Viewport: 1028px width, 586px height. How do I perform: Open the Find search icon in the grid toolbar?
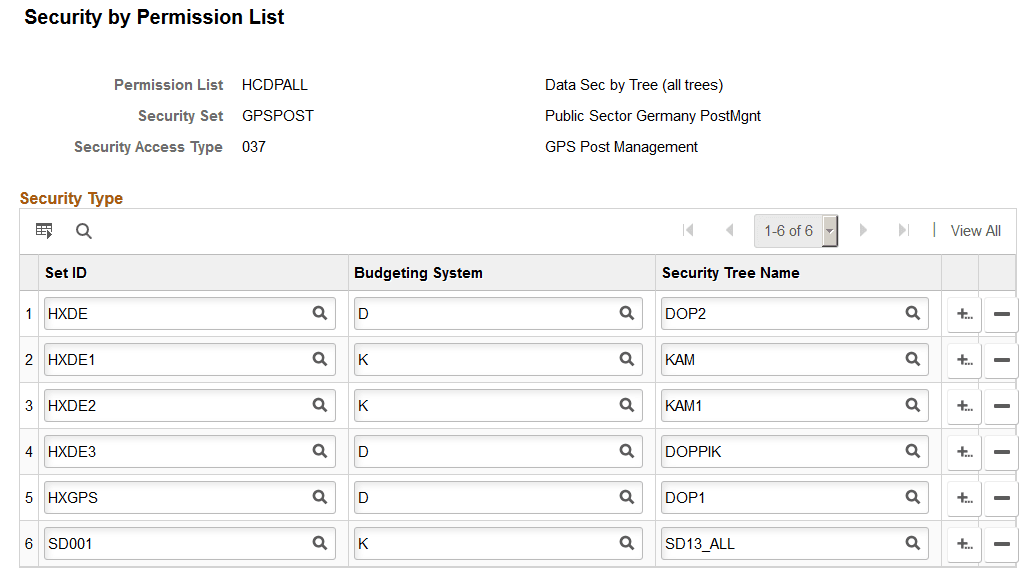84,231
